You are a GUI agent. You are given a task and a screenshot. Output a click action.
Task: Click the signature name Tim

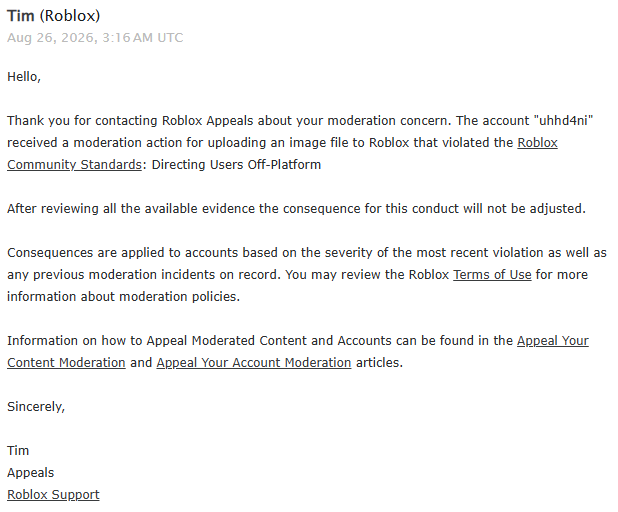(18, 451)
